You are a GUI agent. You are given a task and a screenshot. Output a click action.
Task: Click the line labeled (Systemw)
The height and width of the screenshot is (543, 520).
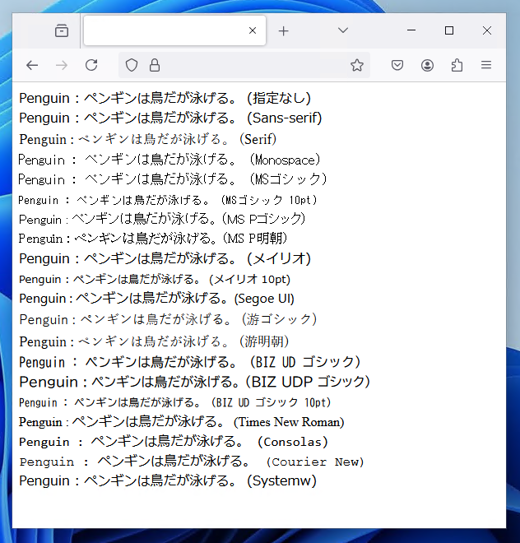168,481
